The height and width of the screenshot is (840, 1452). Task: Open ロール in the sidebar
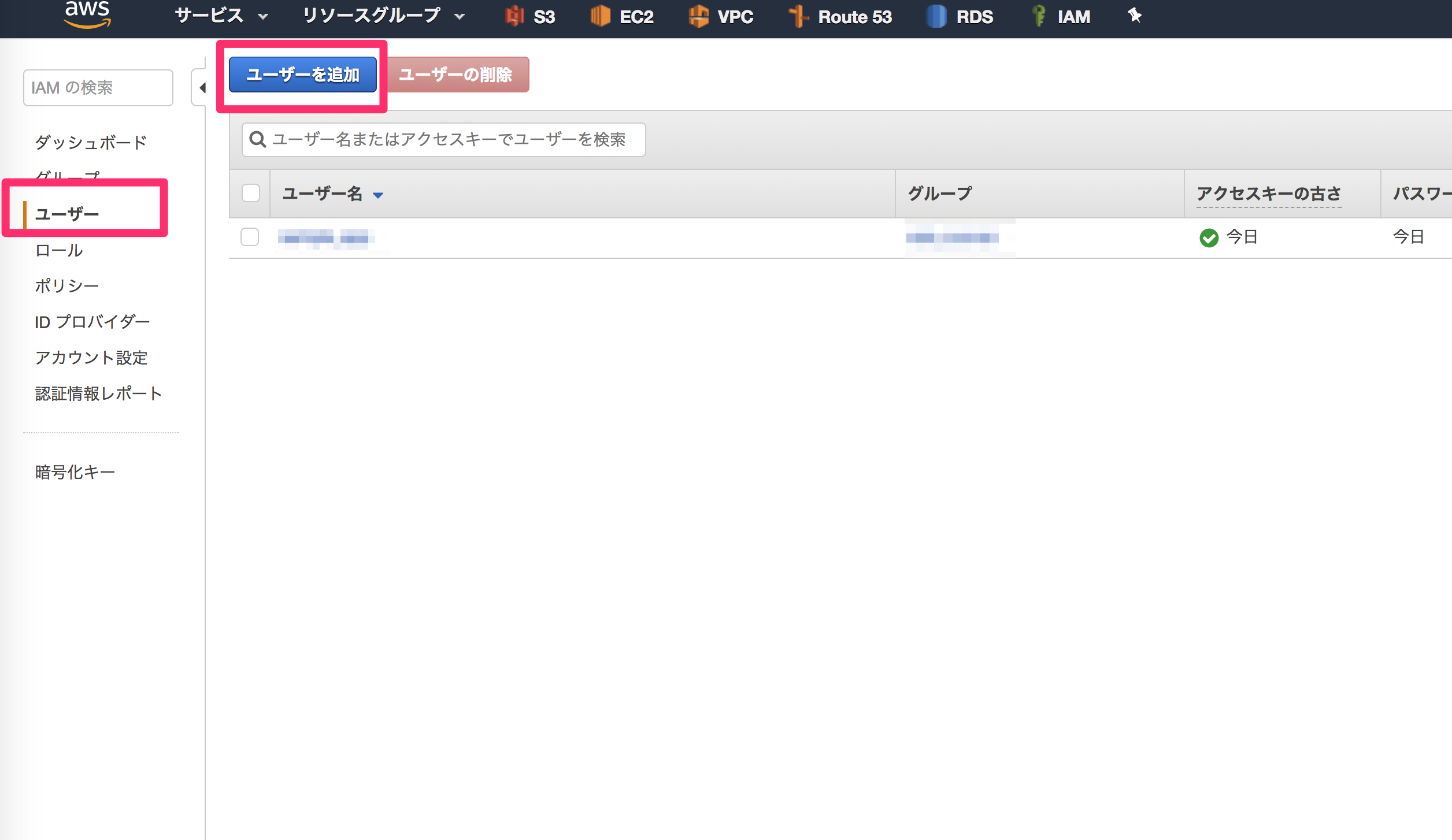tap(59, 250)
